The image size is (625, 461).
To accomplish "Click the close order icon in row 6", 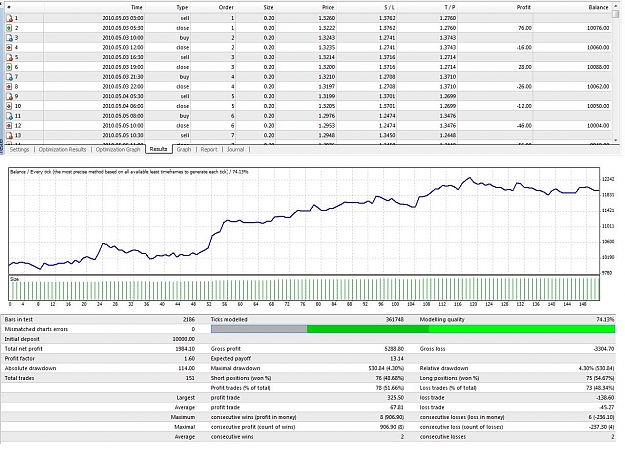I will tap(10, 67).
